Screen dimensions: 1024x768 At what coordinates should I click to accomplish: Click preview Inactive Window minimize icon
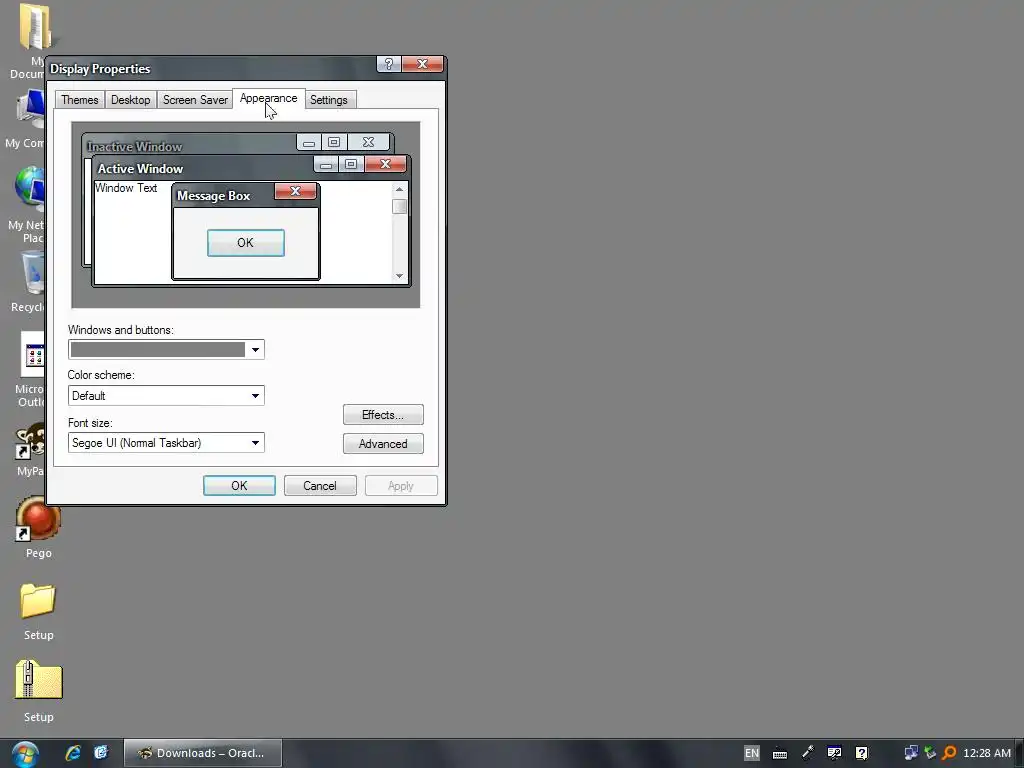coord(309,142)
